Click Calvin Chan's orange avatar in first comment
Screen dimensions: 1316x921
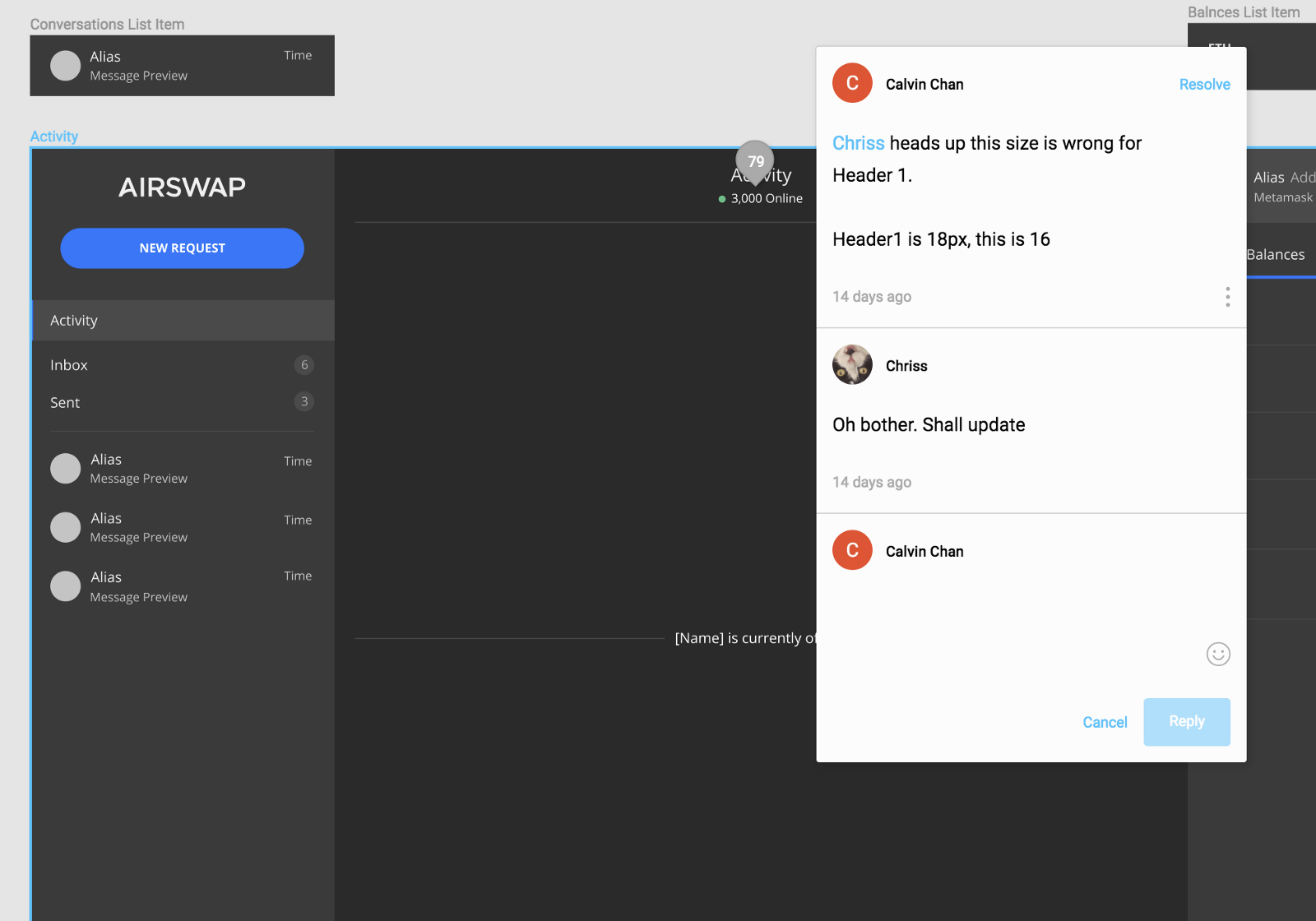coord(852,83)
